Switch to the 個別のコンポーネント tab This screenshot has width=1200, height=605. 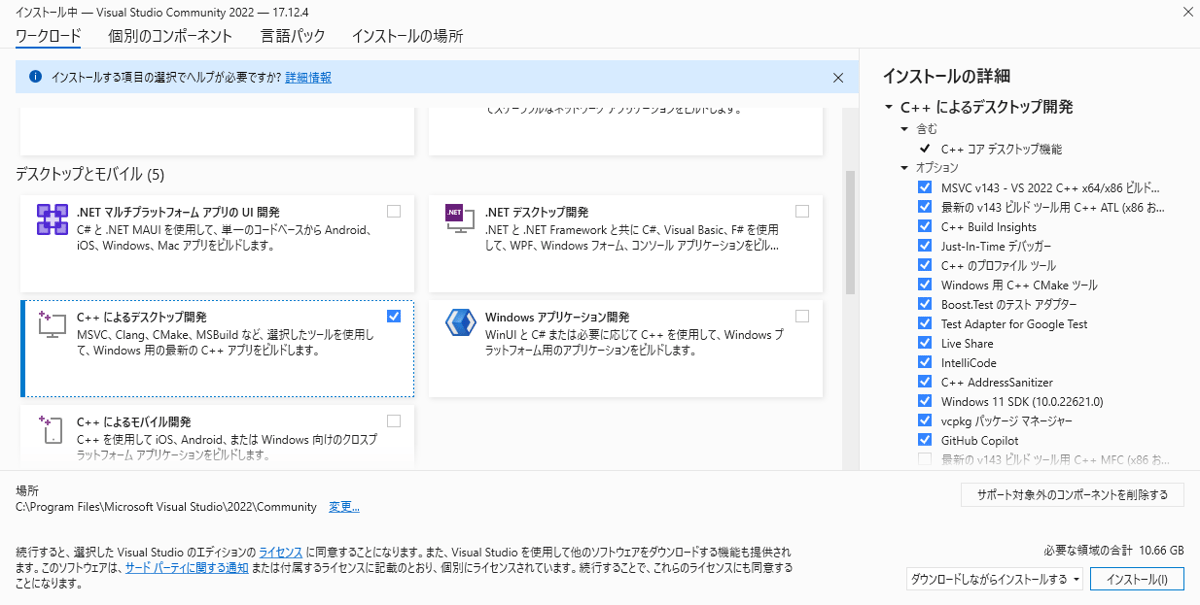pyautogui.click(x=170, y=36)
